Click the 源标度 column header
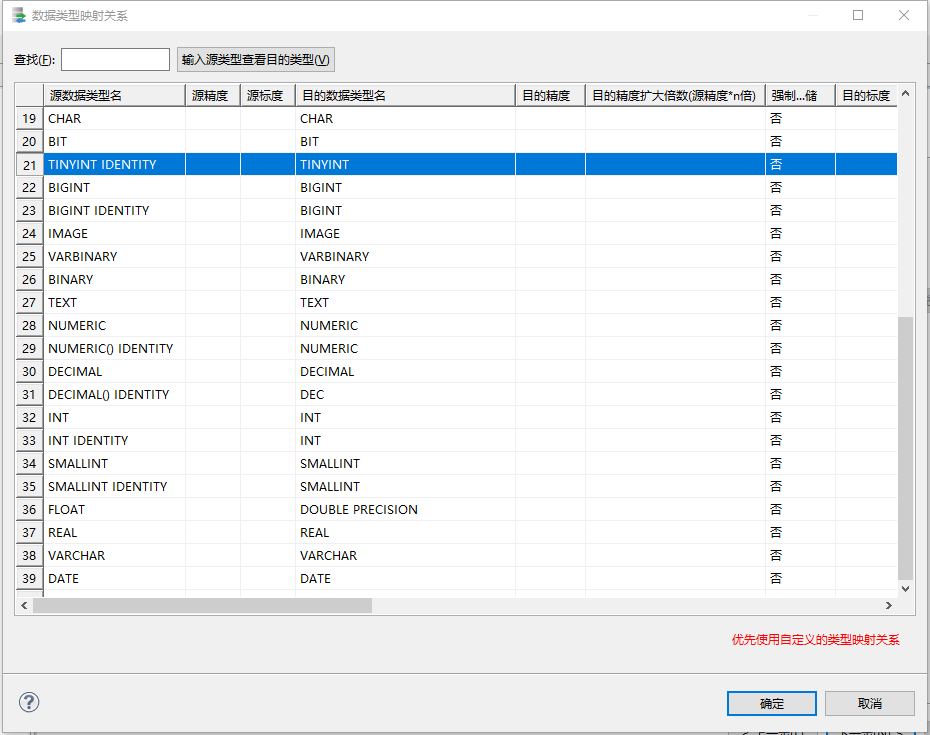This screenshot has width=930, height=735. 268,96
